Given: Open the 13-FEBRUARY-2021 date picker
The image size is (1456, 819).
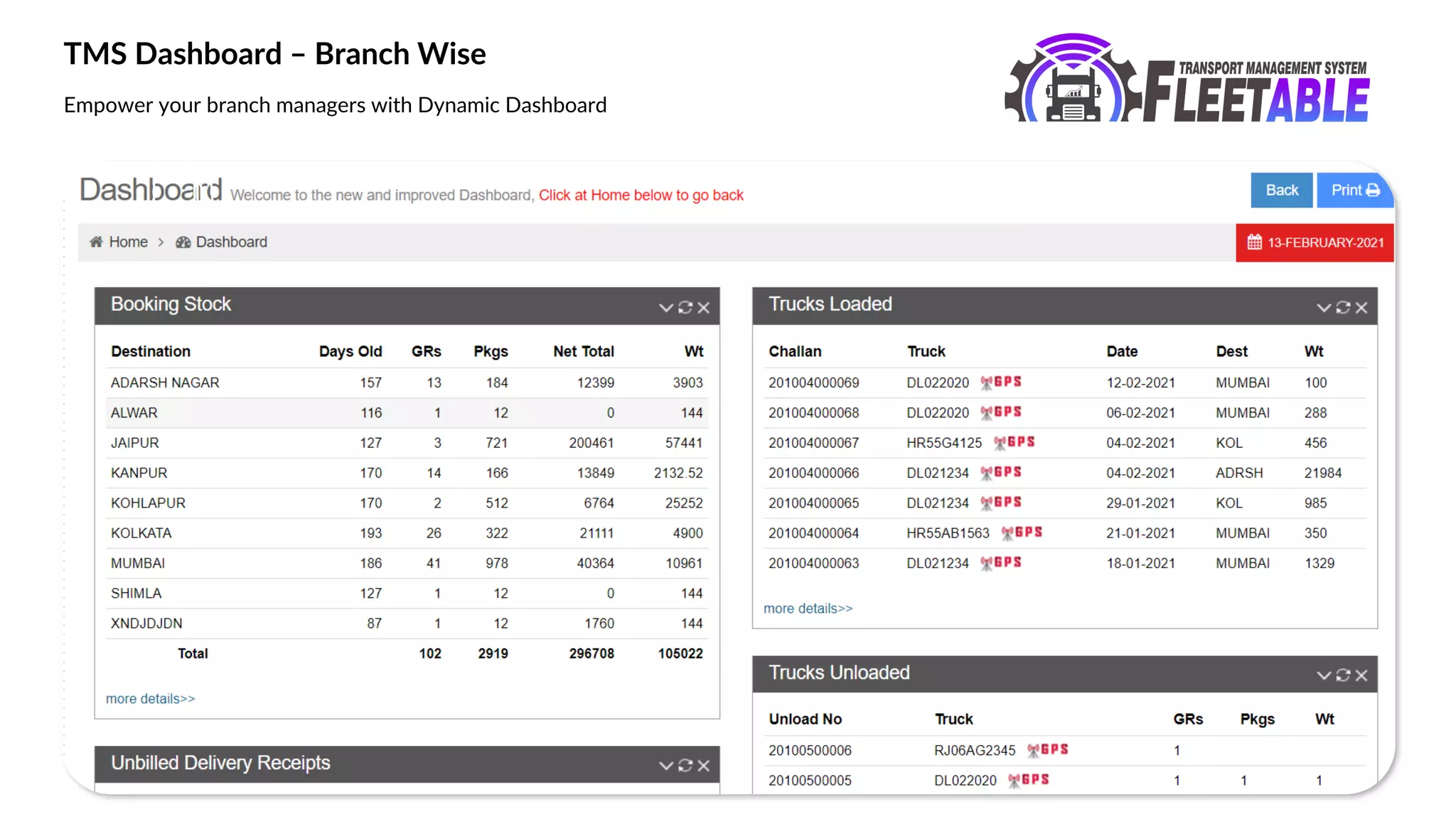Looking at the screenshot, I should (x=1315, y=243).
